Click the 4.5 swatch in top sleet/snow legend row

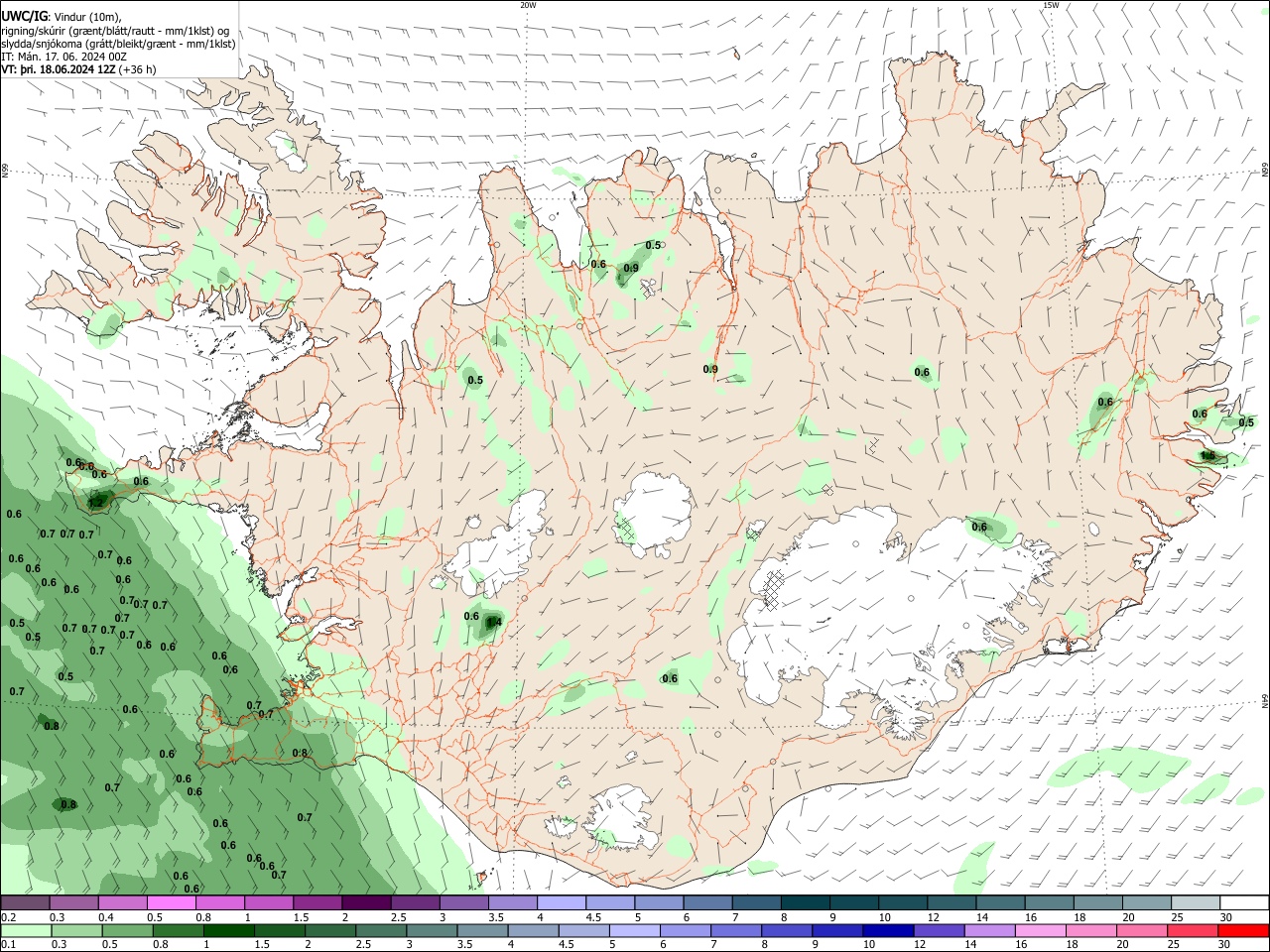pyautogui.click(x=609, y=902)
